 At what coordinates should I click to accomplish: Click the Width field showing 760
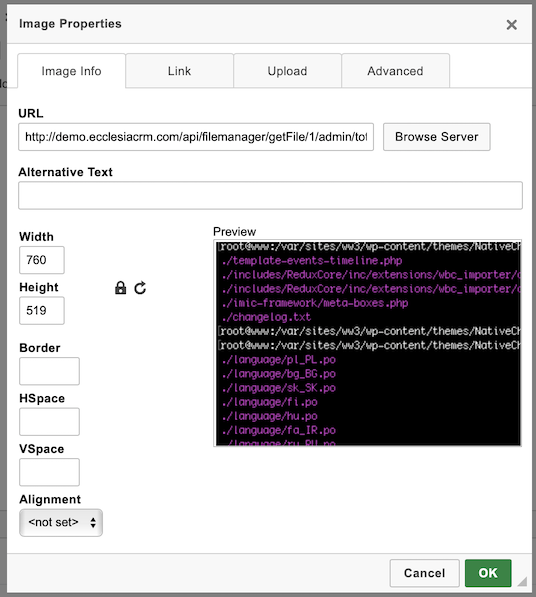tap(42, 260)
